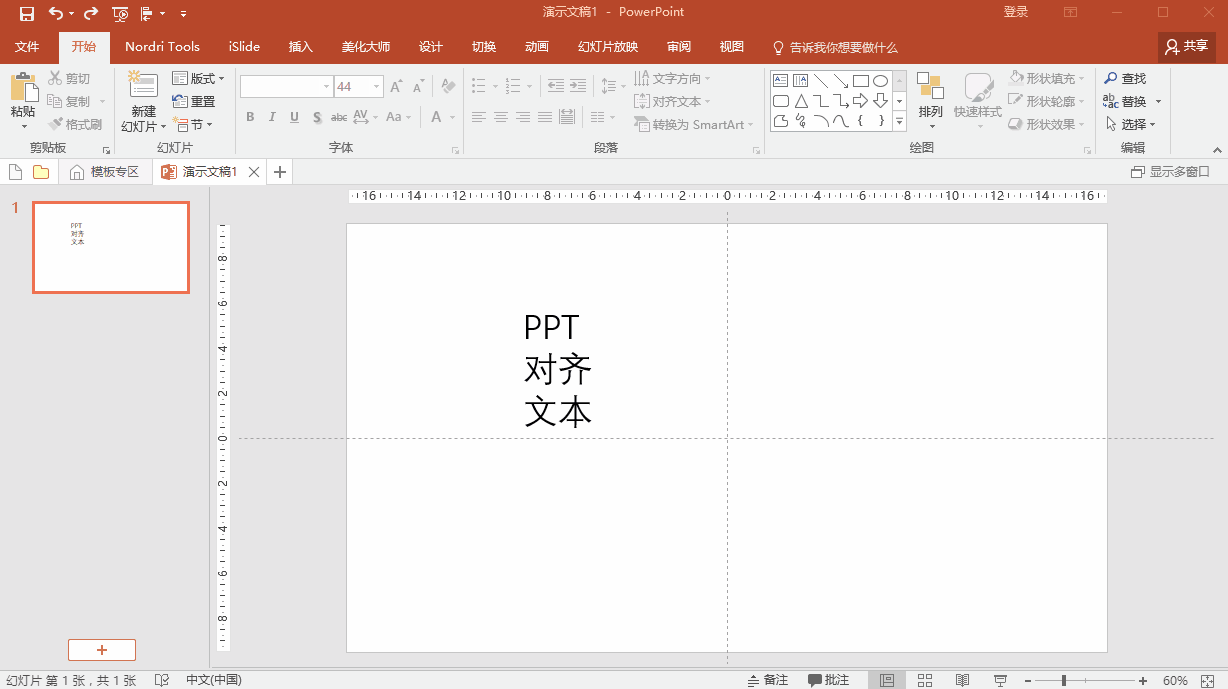The image size is (1228, 689).
Task: Click the Save icon in quick access toolbar
Action: click(x=27, y=13)
